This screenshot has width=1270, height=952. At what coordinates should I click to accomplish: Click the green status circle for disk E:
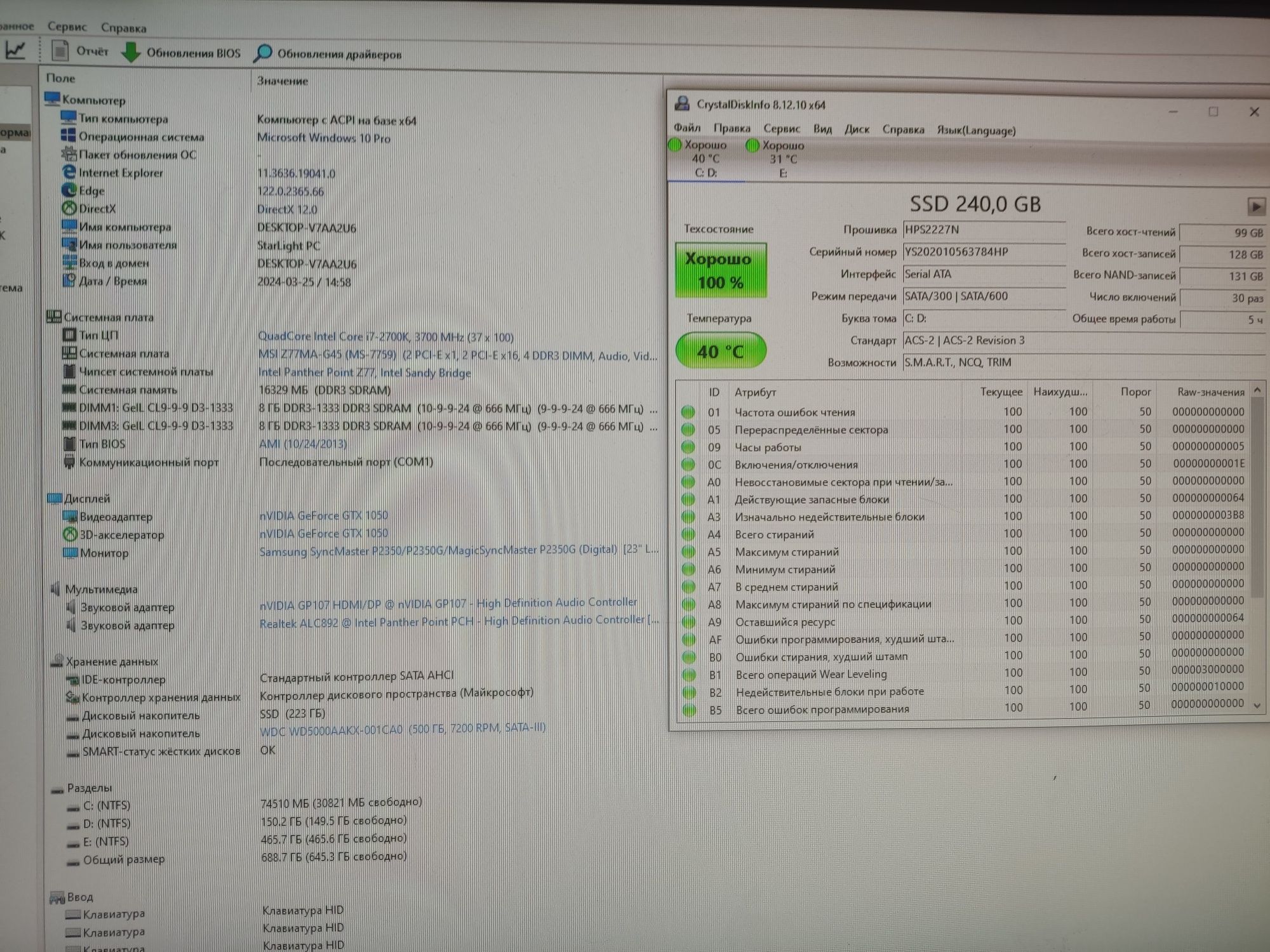(x=752, y=146)
